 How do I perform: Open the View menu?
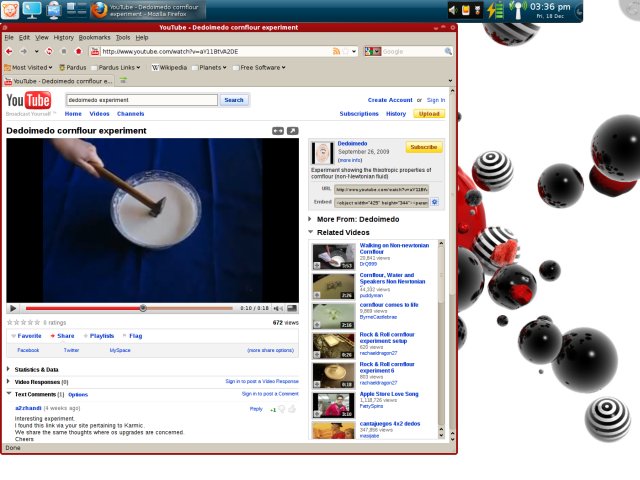(x=42, y=38)
